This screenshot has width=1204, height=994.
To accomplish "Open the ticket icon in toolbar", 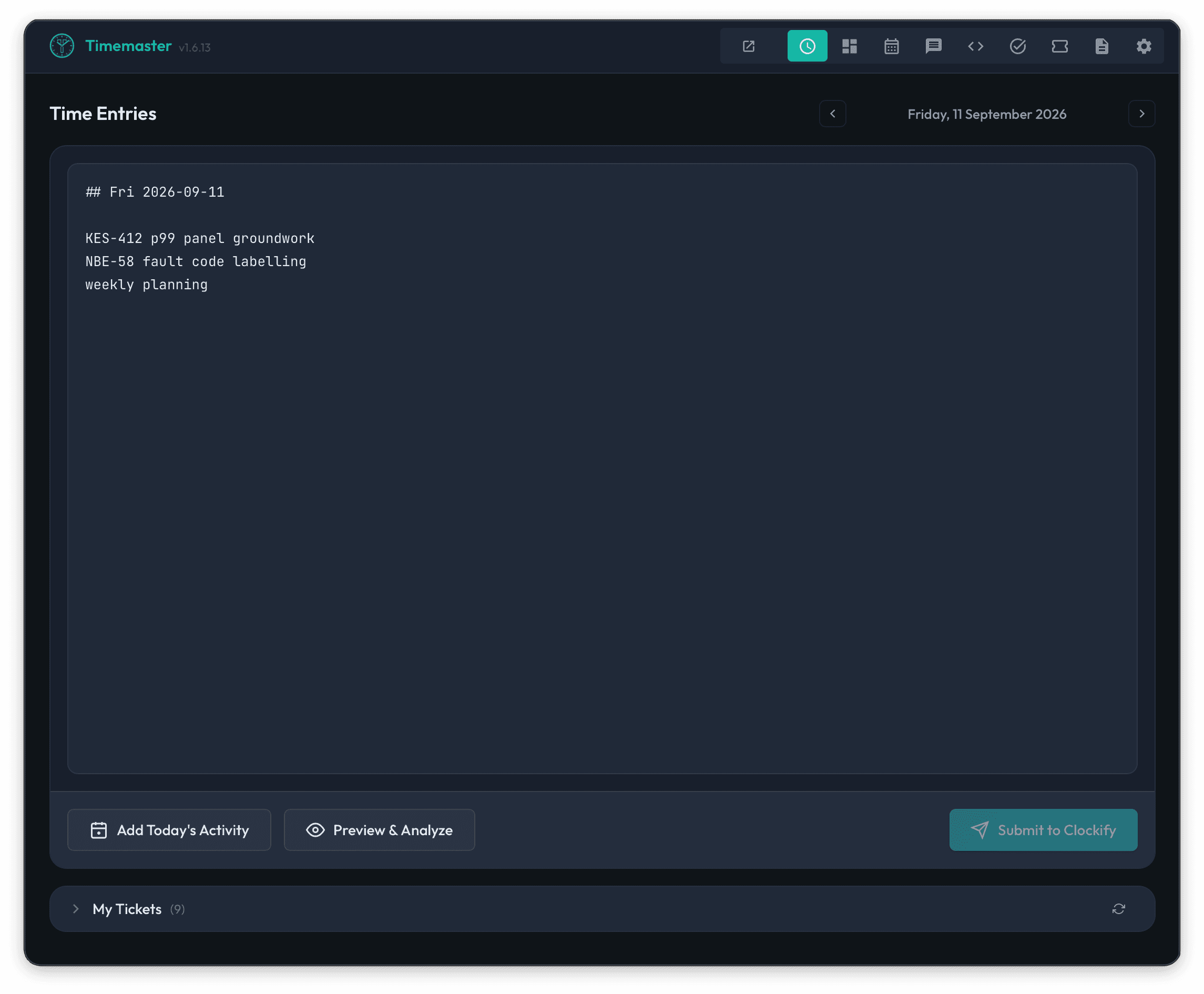I will tap(1060, 46).
